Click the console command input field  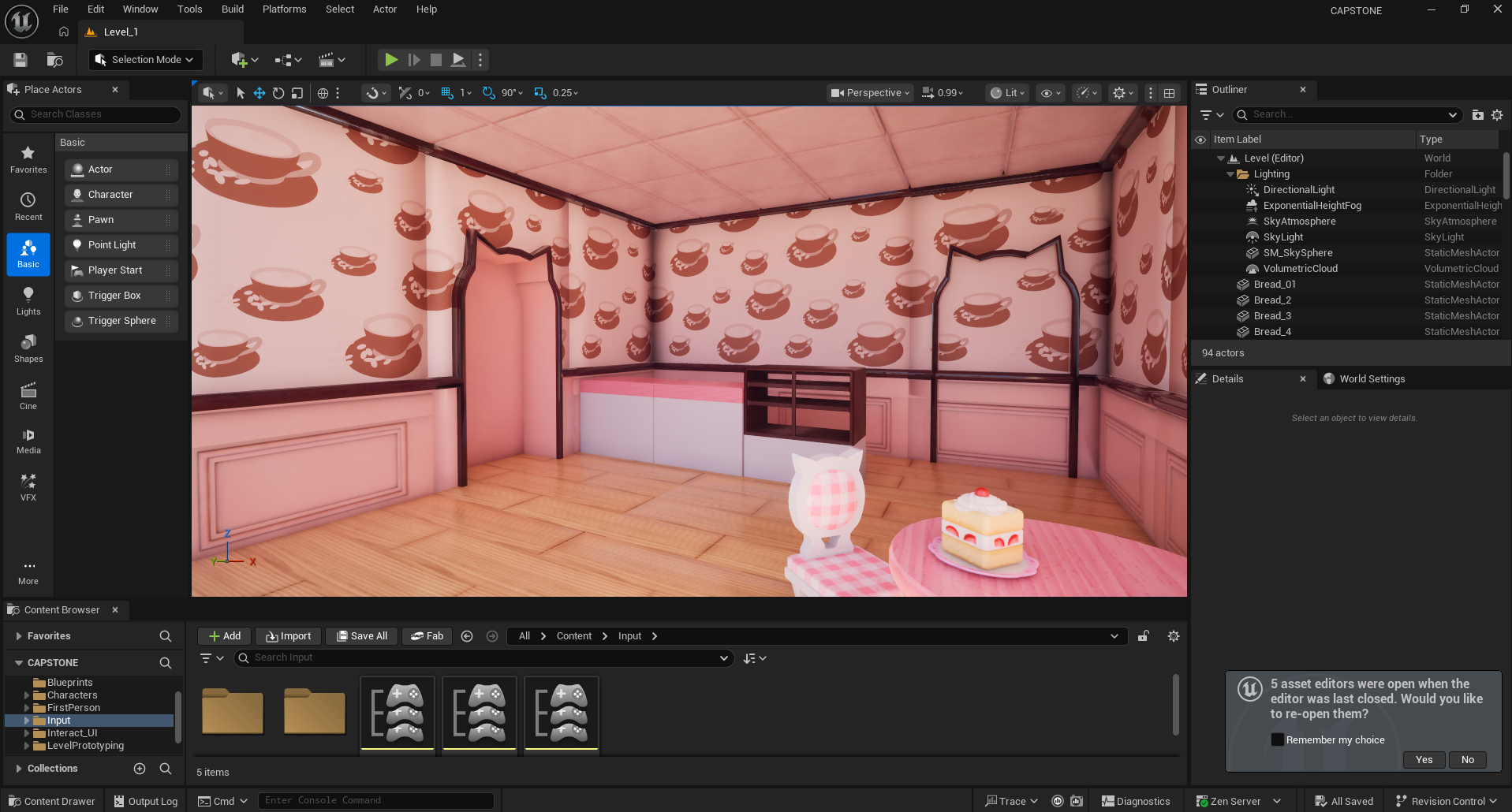pos(375,801)
